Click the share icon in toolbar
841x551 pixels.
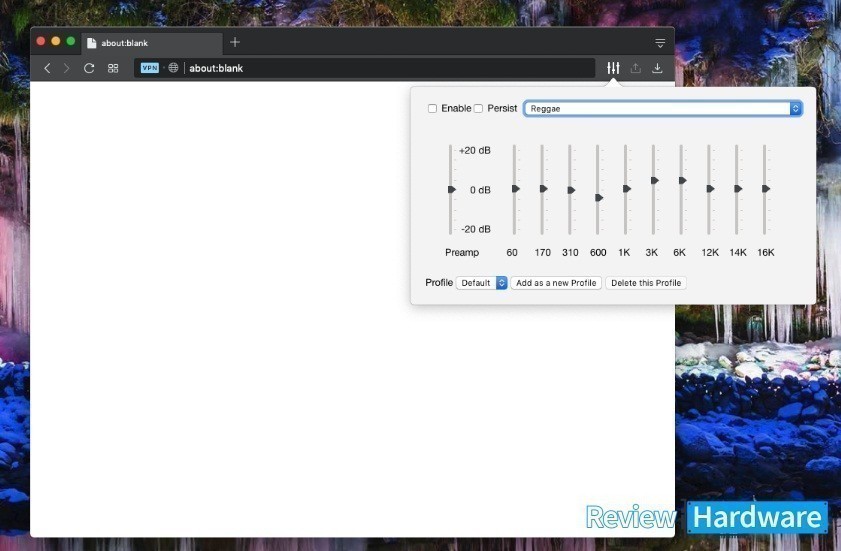click(636, 68)
